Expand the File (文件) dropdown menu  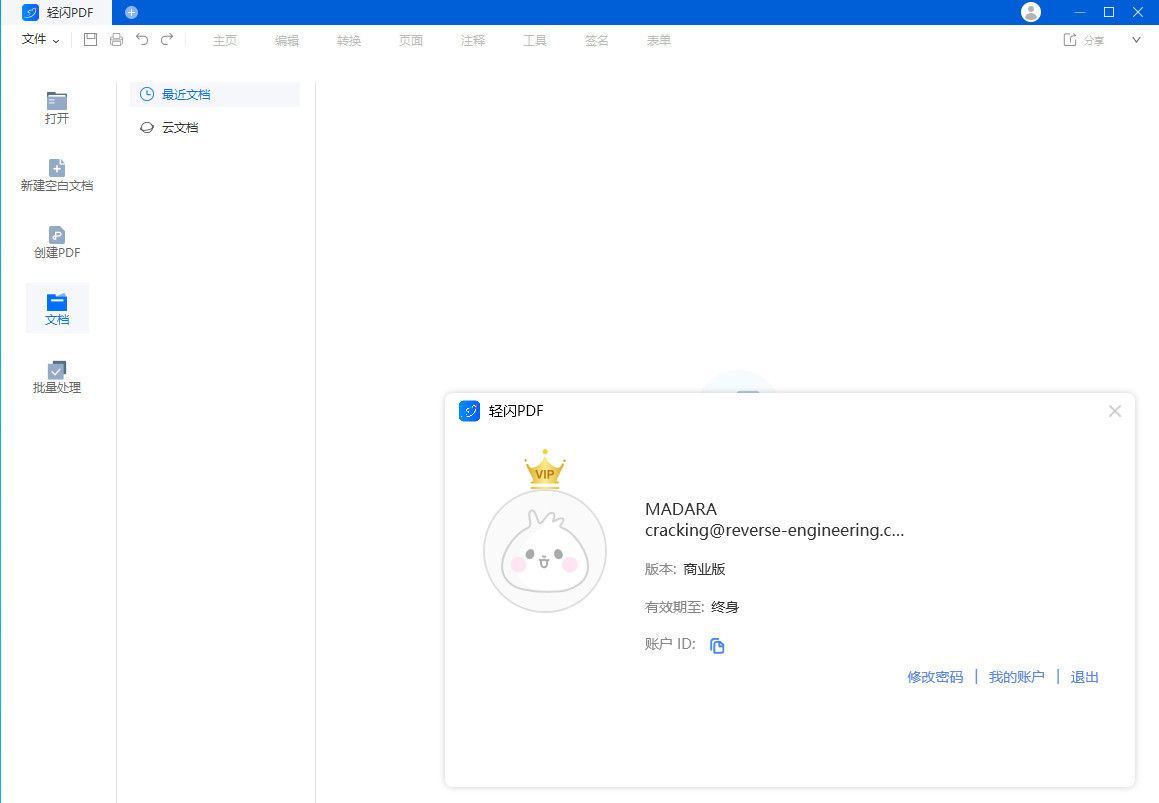[x=41, y=40]
